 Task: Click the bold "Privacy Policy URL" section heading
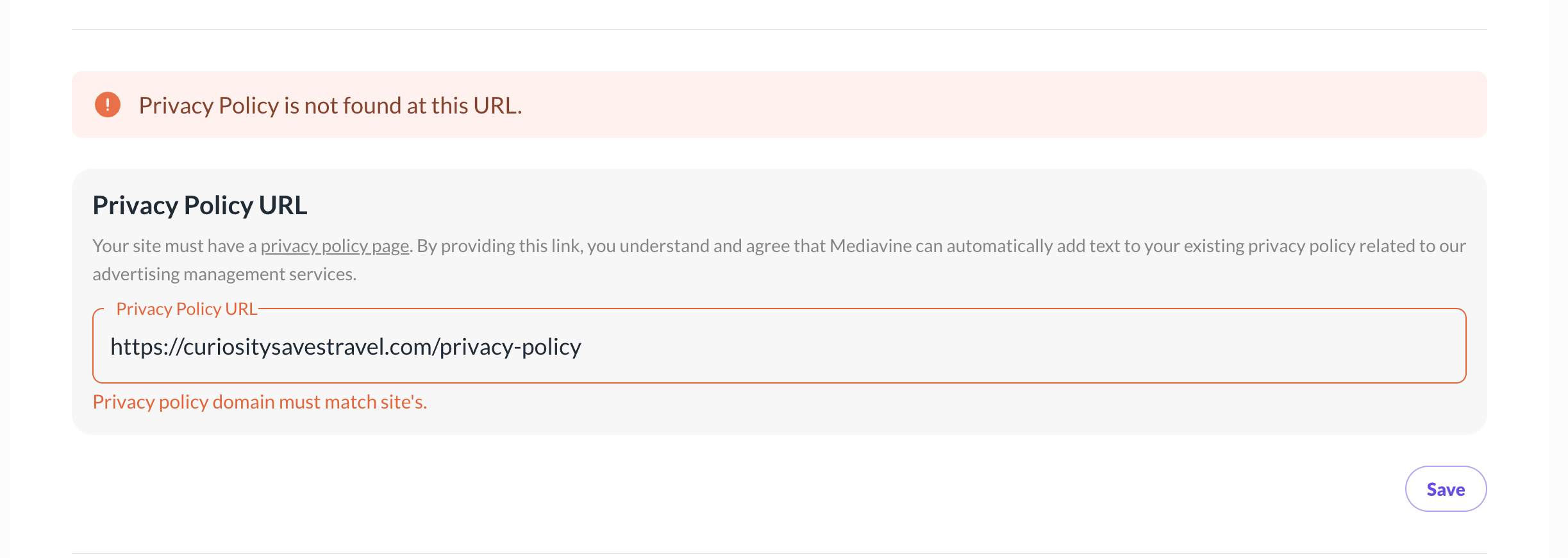pyautogui.click(x=200, y=206)
